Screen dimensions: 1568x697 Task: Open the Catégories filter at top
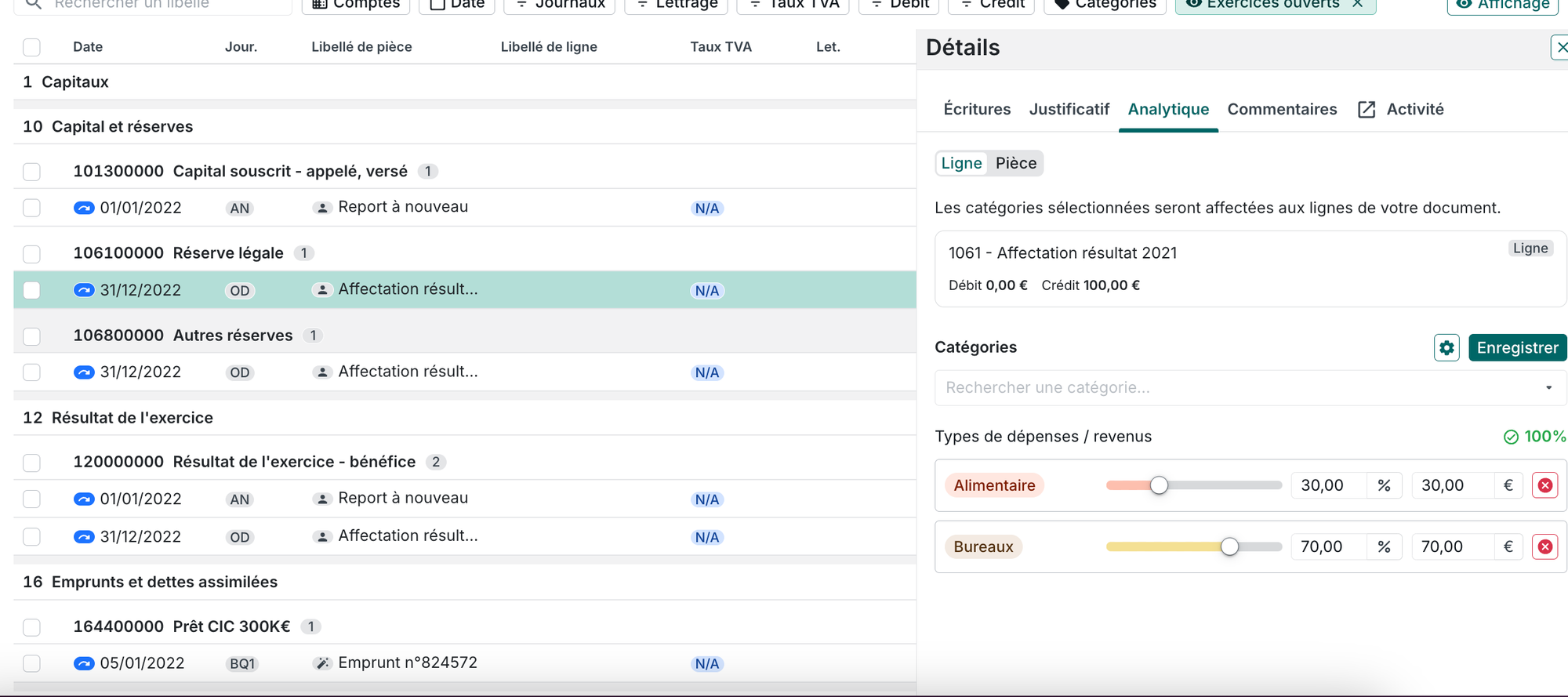(x=1105, y=5)
